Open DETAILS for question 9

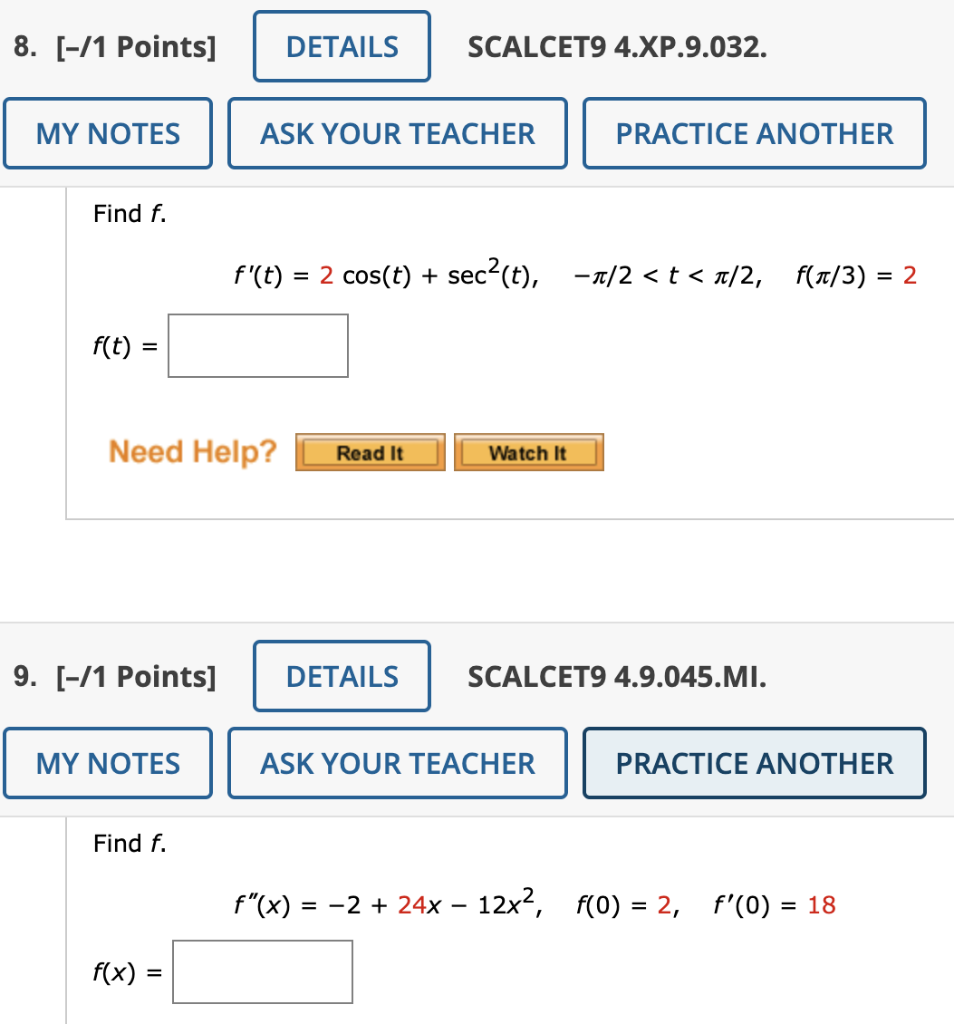coord(341,676)
